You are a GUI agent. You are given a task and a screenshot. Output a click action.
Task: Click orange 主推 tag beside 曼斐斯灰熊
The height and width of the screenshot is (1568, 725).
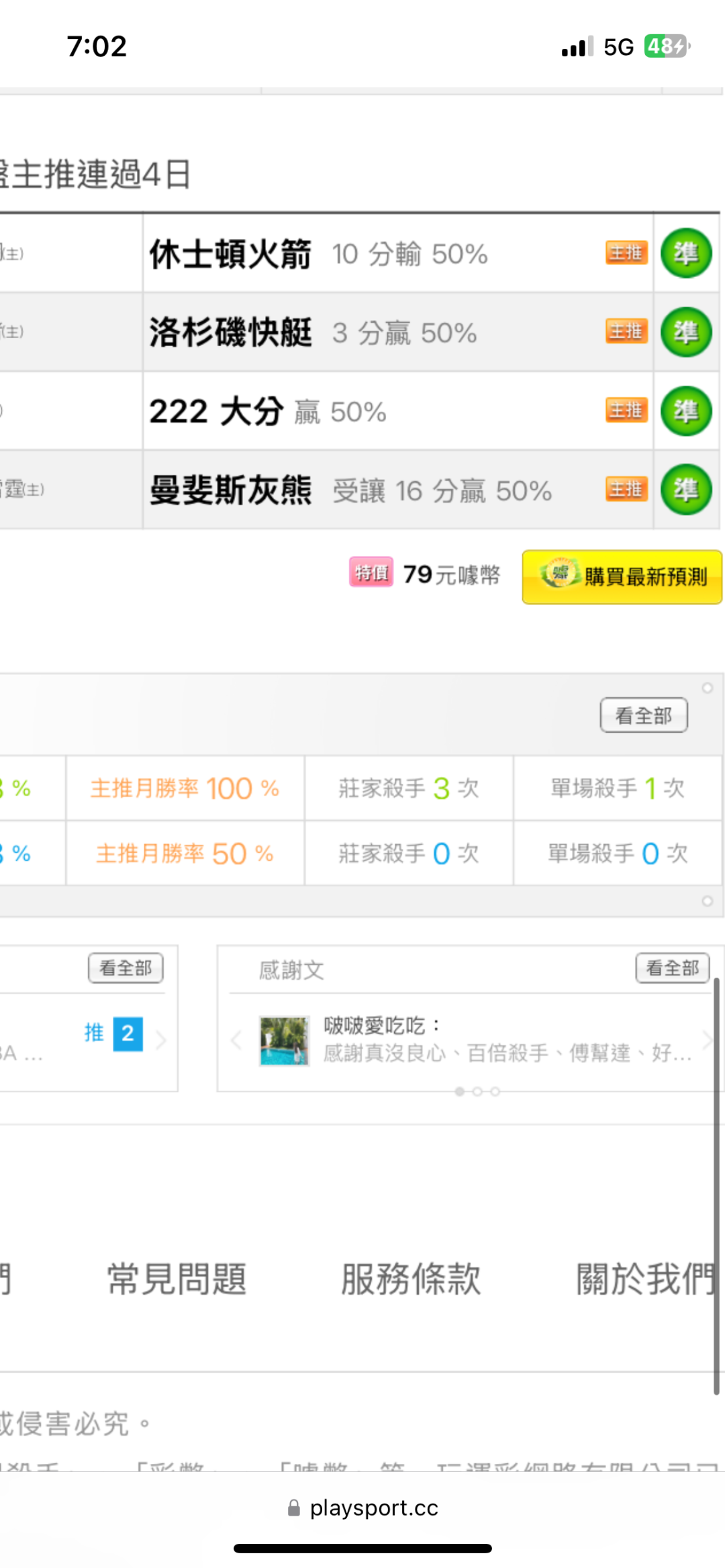tap(626, 489)
